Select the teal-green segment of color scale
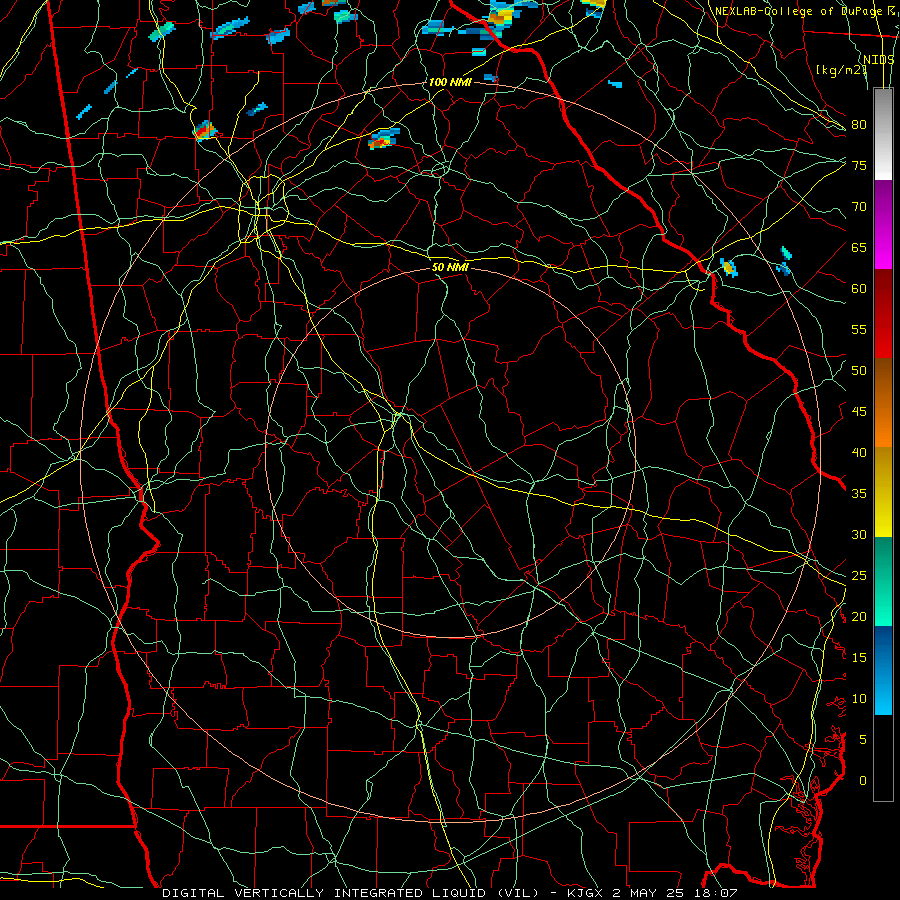This screenshot has height=900, width=900. [883, 581]
